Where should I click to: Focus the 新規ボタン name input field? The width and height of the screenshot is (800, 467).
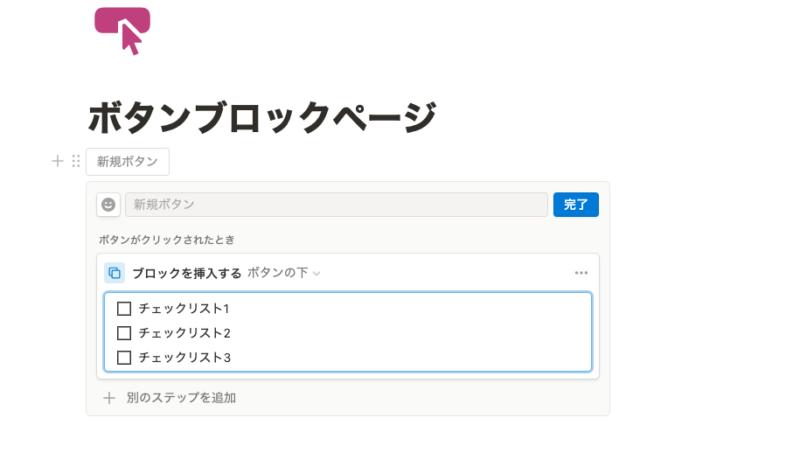(x=336, y=205)
